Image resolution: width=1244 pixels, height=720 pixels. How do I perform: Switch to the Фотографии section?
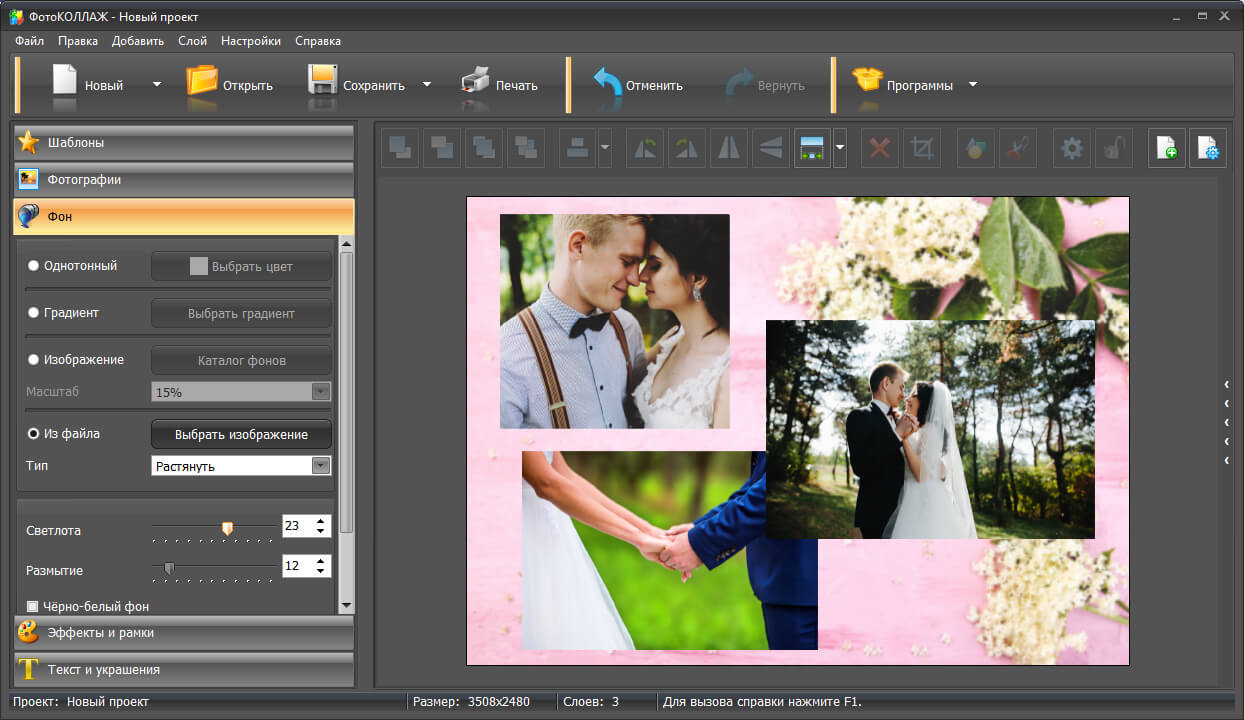pos(184,179)
